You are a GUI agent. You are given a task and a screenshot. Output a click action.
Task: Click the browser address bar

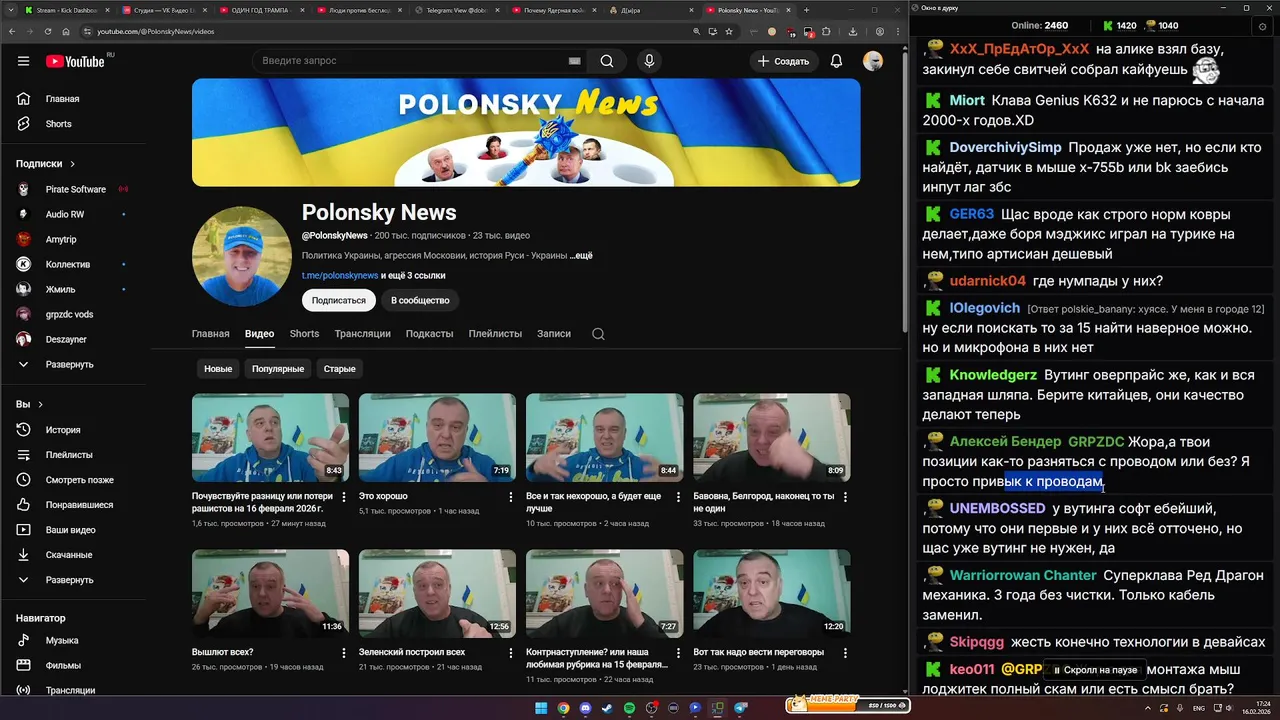coord(390,31)
